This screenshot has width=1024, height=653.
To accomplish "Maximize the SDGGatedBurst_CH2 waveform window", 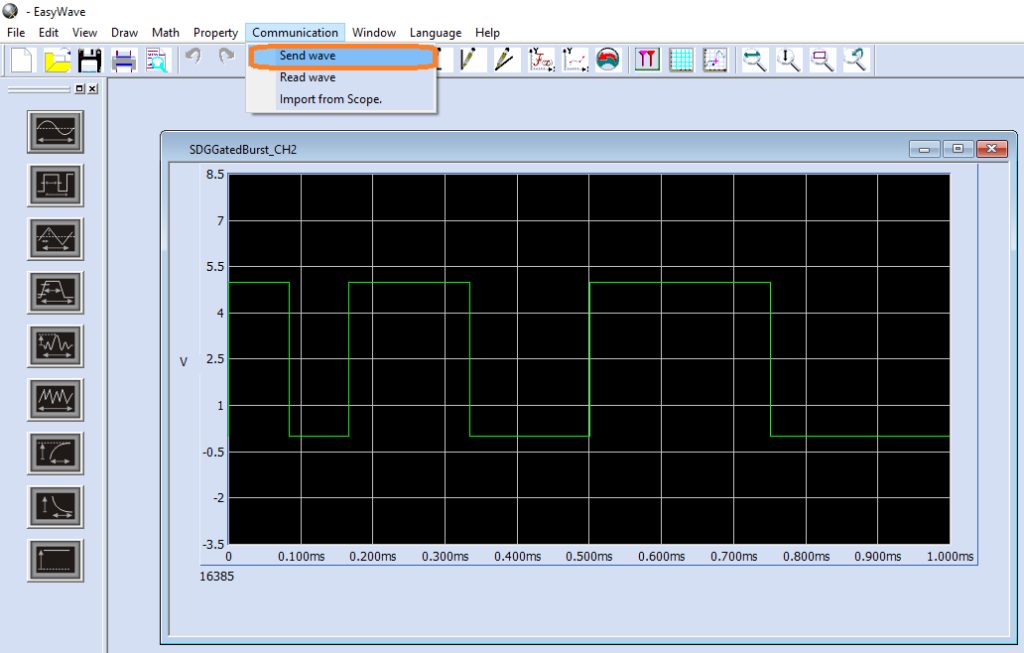I will click(957, 149).
